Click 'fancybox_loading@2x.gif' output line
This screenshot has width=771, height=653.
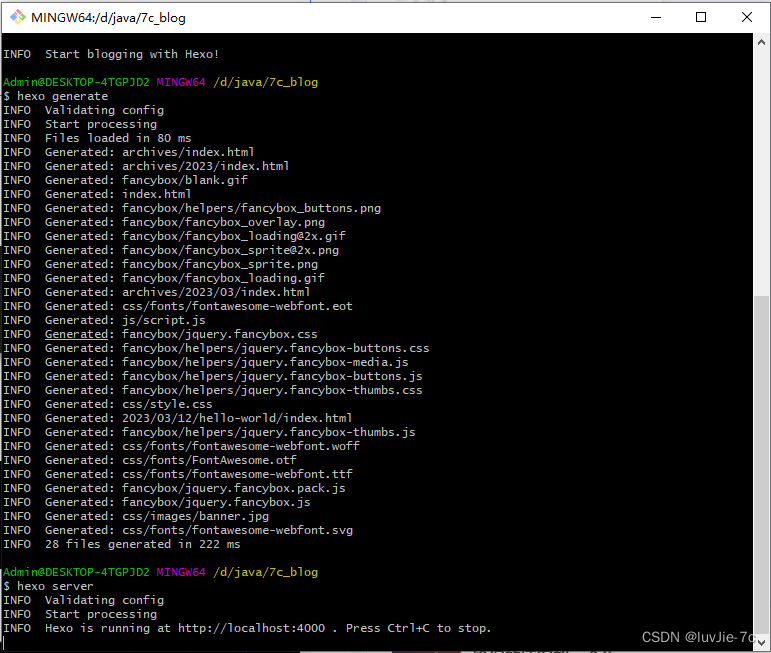(175, 236)
